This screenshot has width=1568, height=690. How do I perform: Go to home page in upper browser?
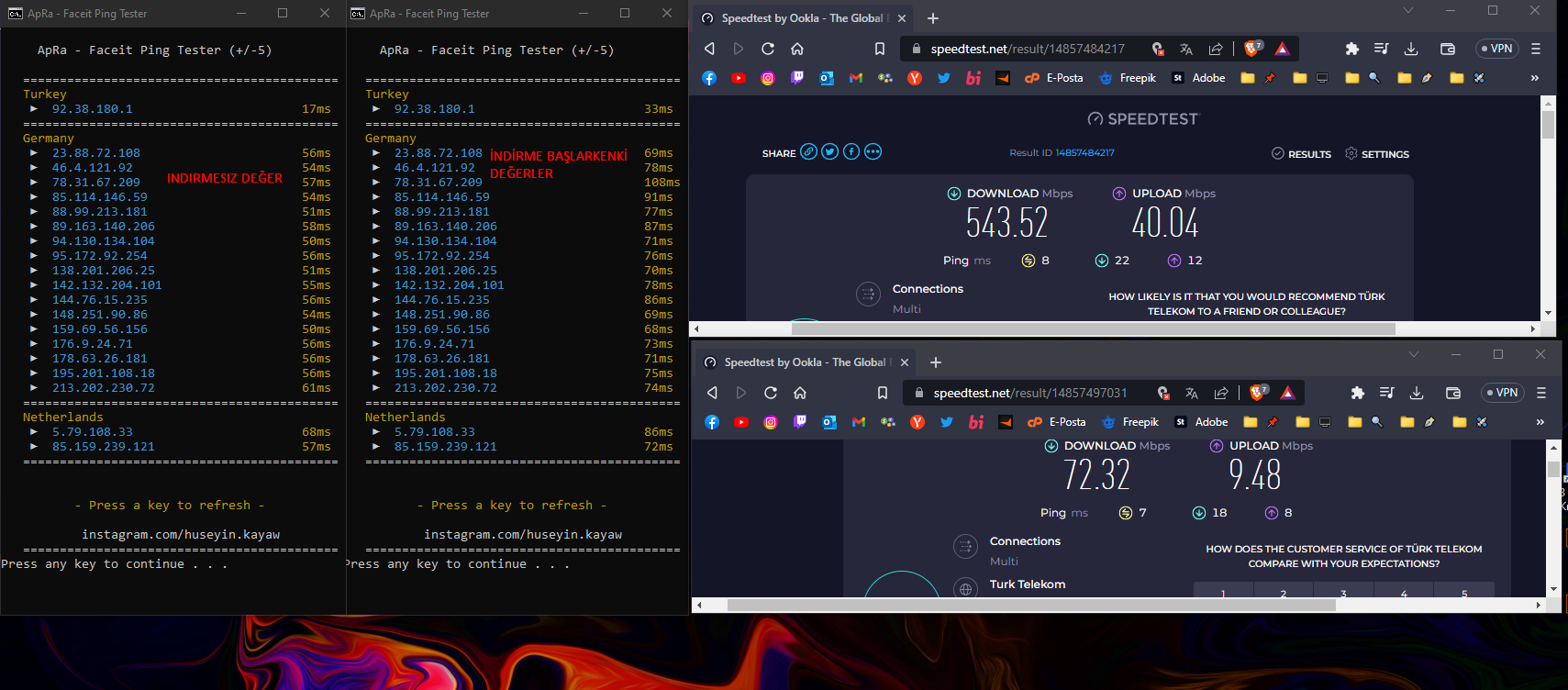[x=797, y=49]
